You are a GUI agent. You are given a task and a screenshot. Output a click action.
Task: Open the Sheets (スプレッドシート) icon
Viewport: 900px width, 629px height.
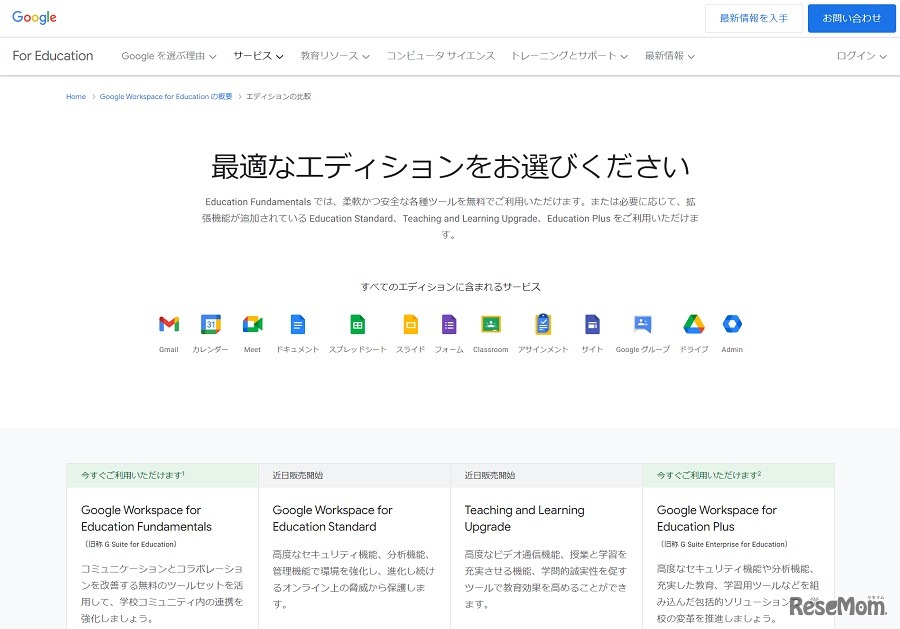coord(357,324)
